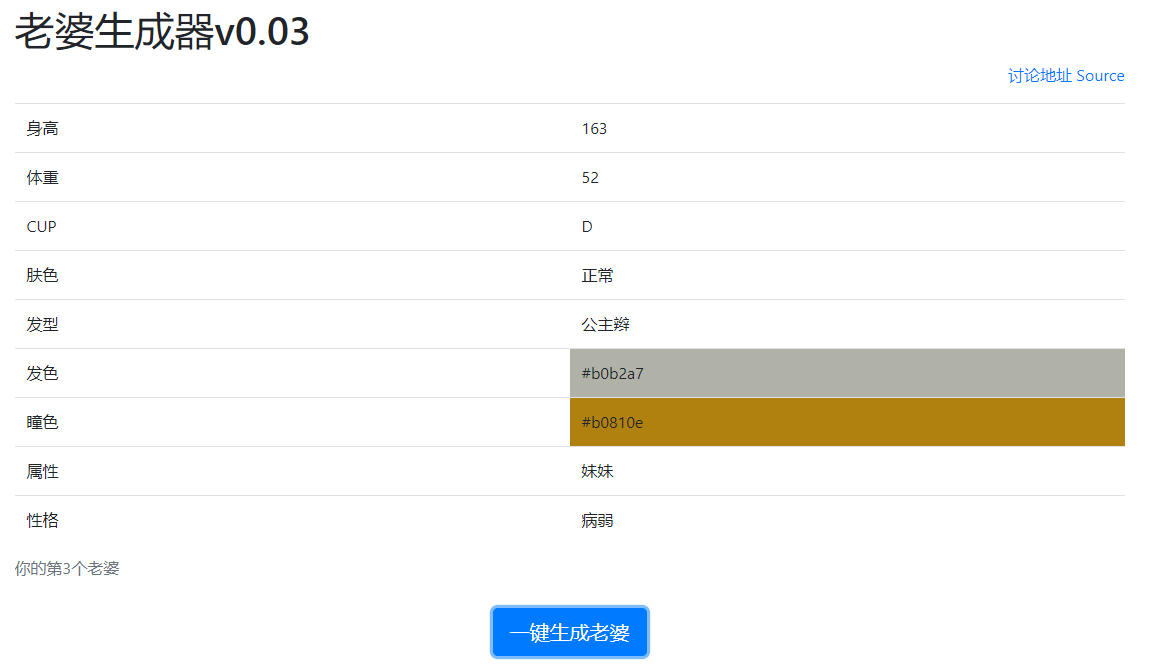Click the personality value 病弱
This screenshot has height=668, width=1176.
point(597,520)
